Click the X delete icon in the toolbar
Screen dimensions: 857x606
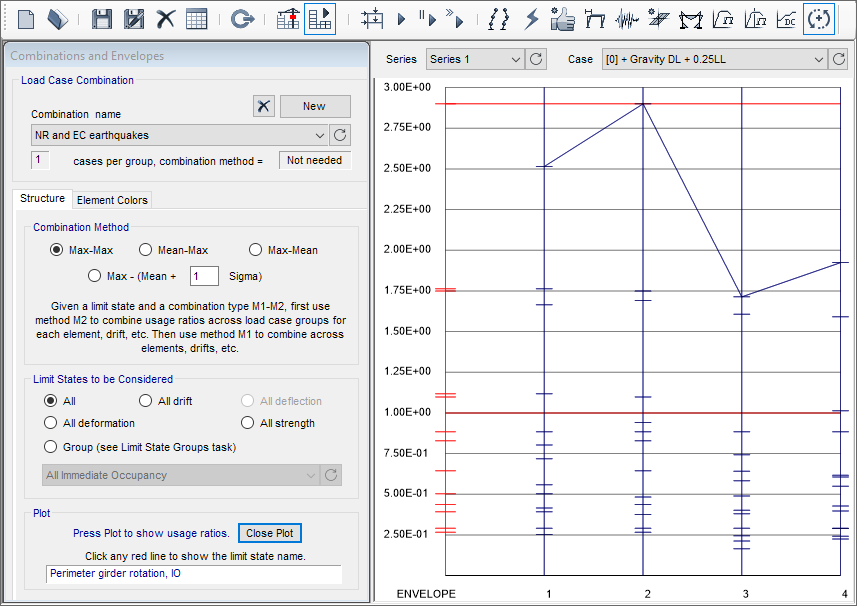pyautogui.click(x=165, y=19)
